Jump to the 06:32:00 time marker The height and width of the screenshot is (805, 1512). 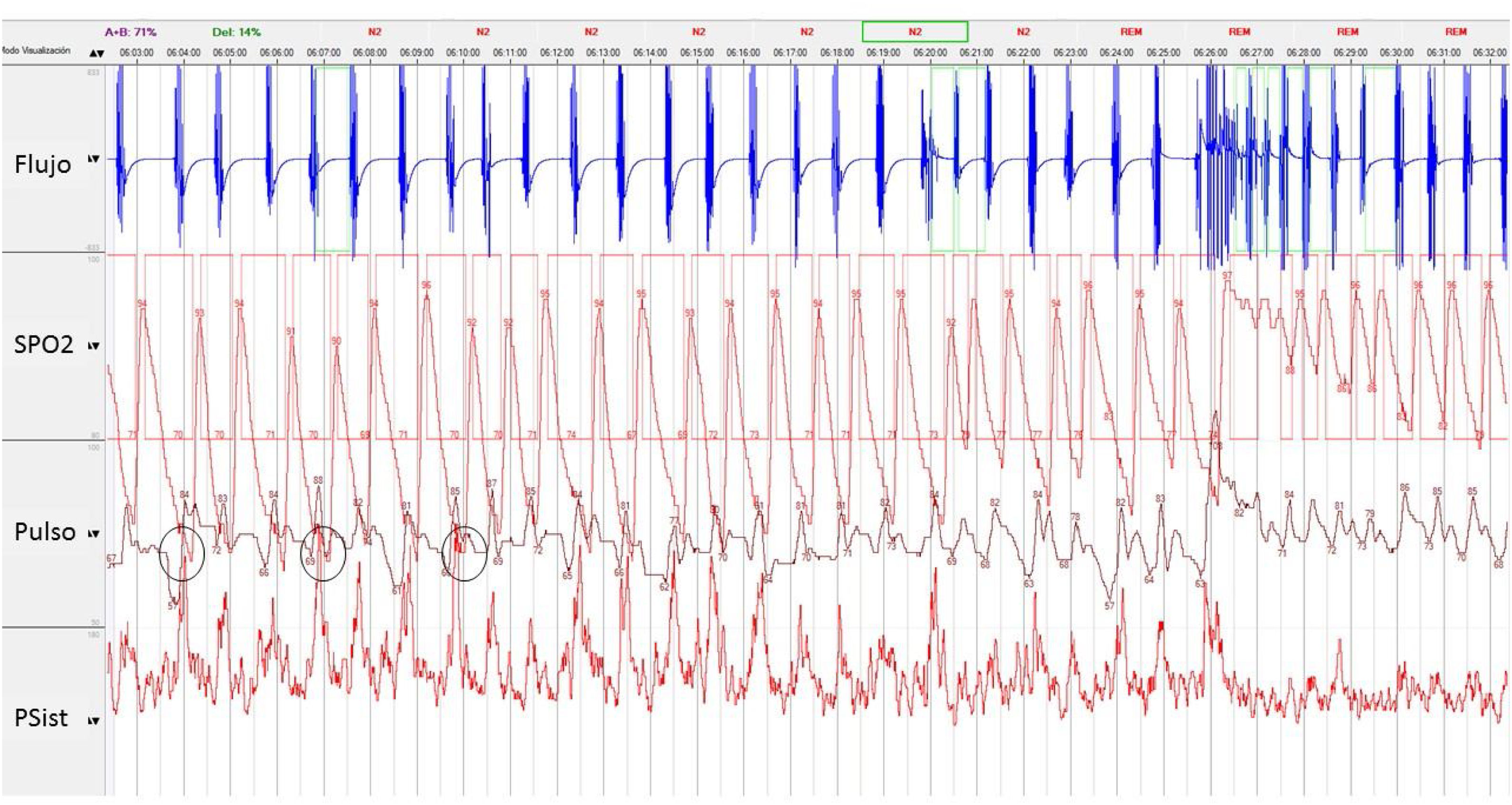[1490, 53]
